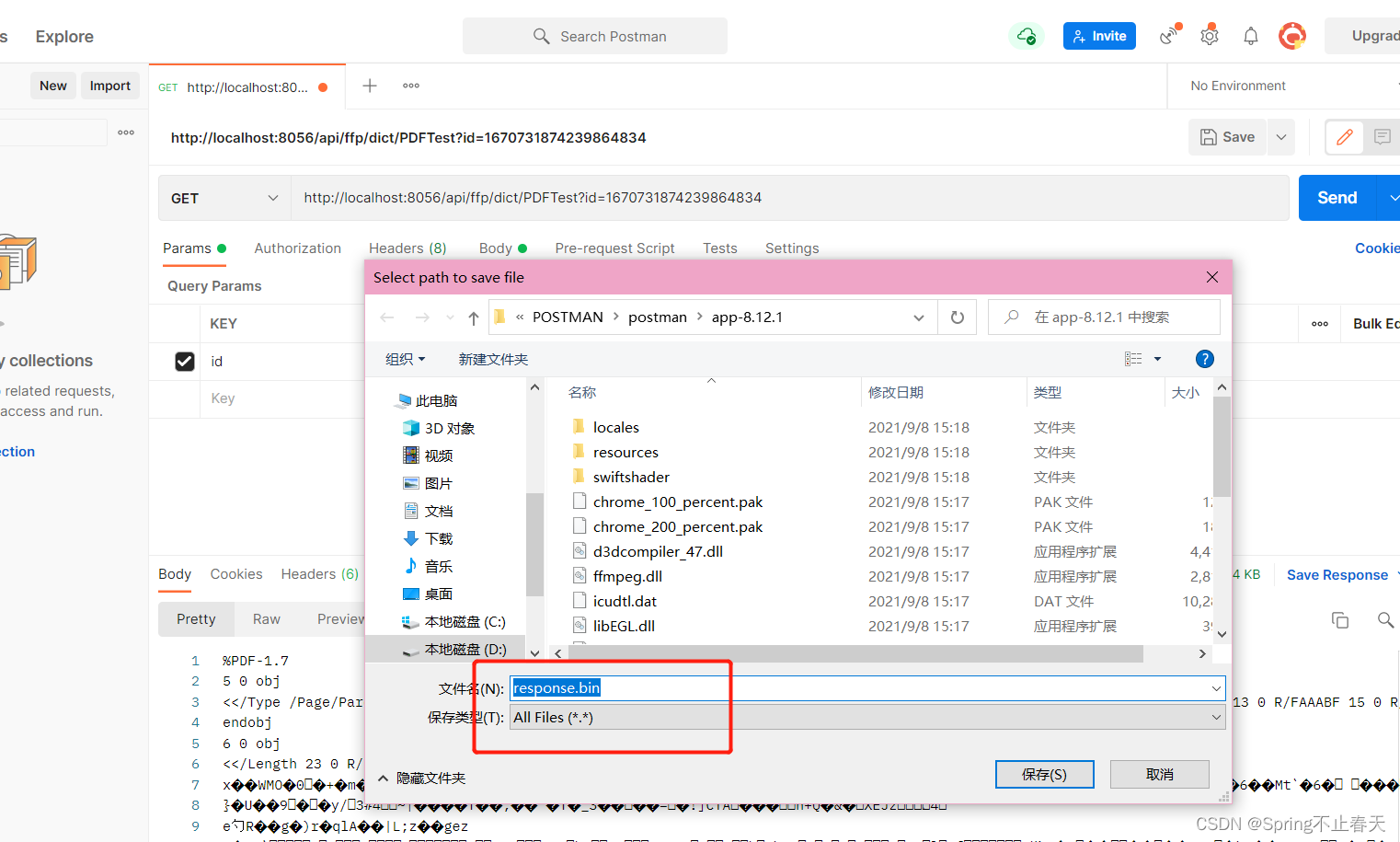The width and height of the screenshot is (1400, 842).
Task: Click the Search Postman field
Action: point(595,36)
